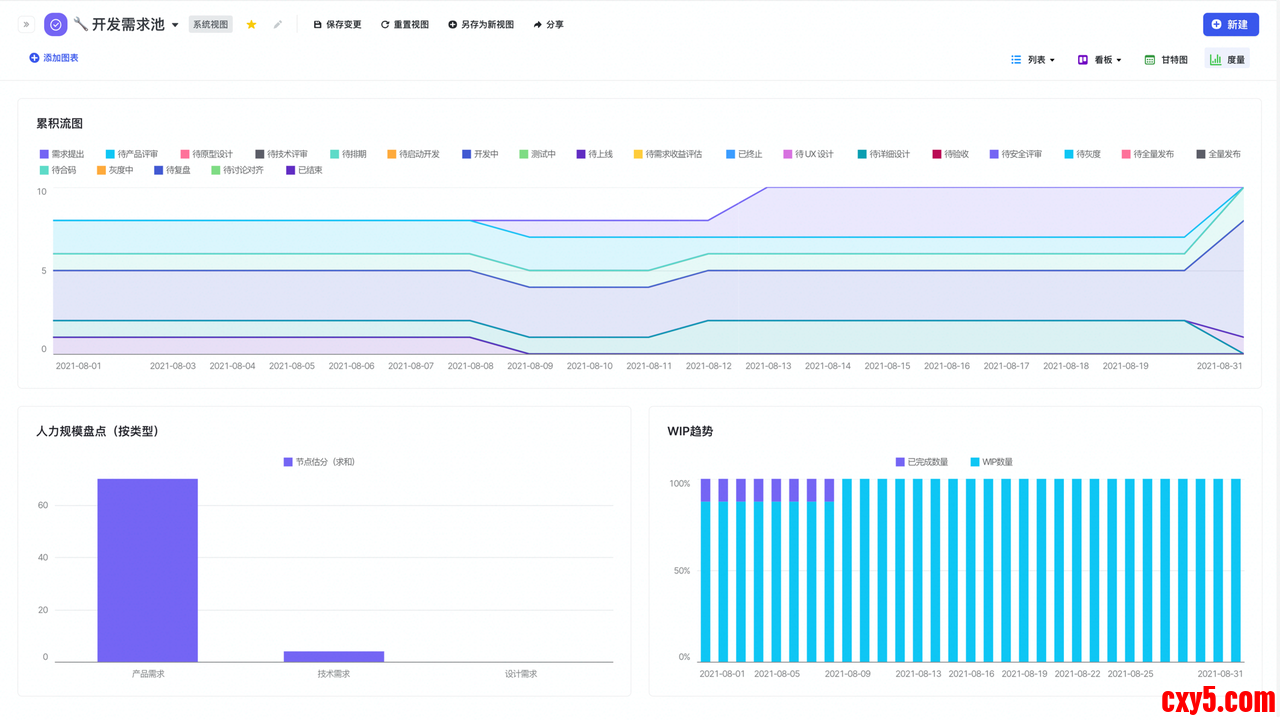Expand the 列表 view dropdown
Image resolution: width=1280 pixels, height=720 pixels.
1033,60
